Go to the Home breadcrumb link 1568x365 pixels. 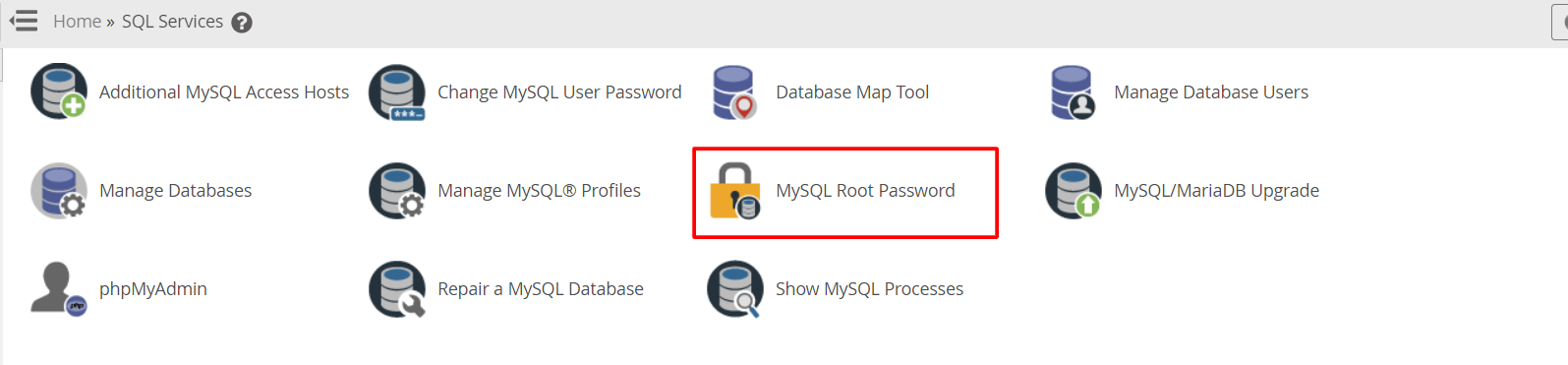point(77,22)
